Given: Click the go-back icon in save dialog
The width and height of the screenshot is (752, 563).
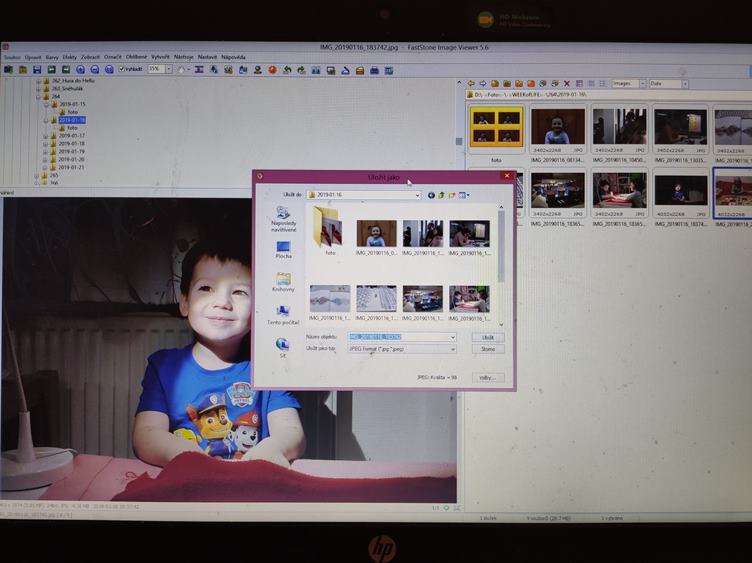Looking at the screenshot, I should (x=431, y=195).
